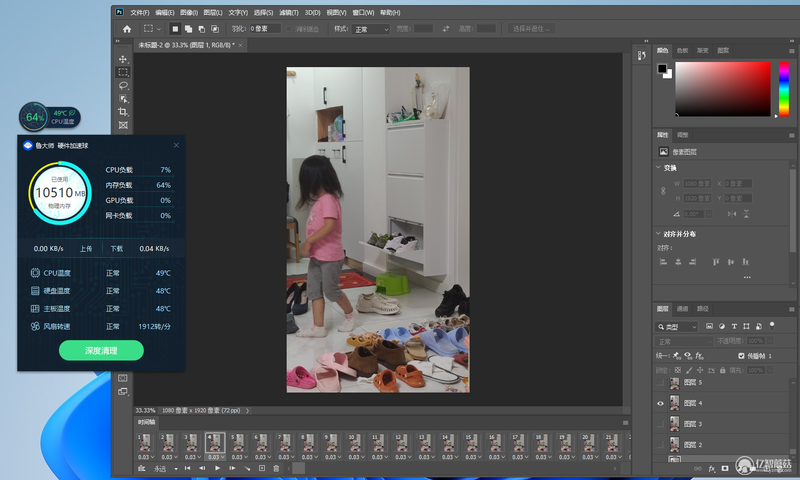Go to next frame in timeline

232,468
